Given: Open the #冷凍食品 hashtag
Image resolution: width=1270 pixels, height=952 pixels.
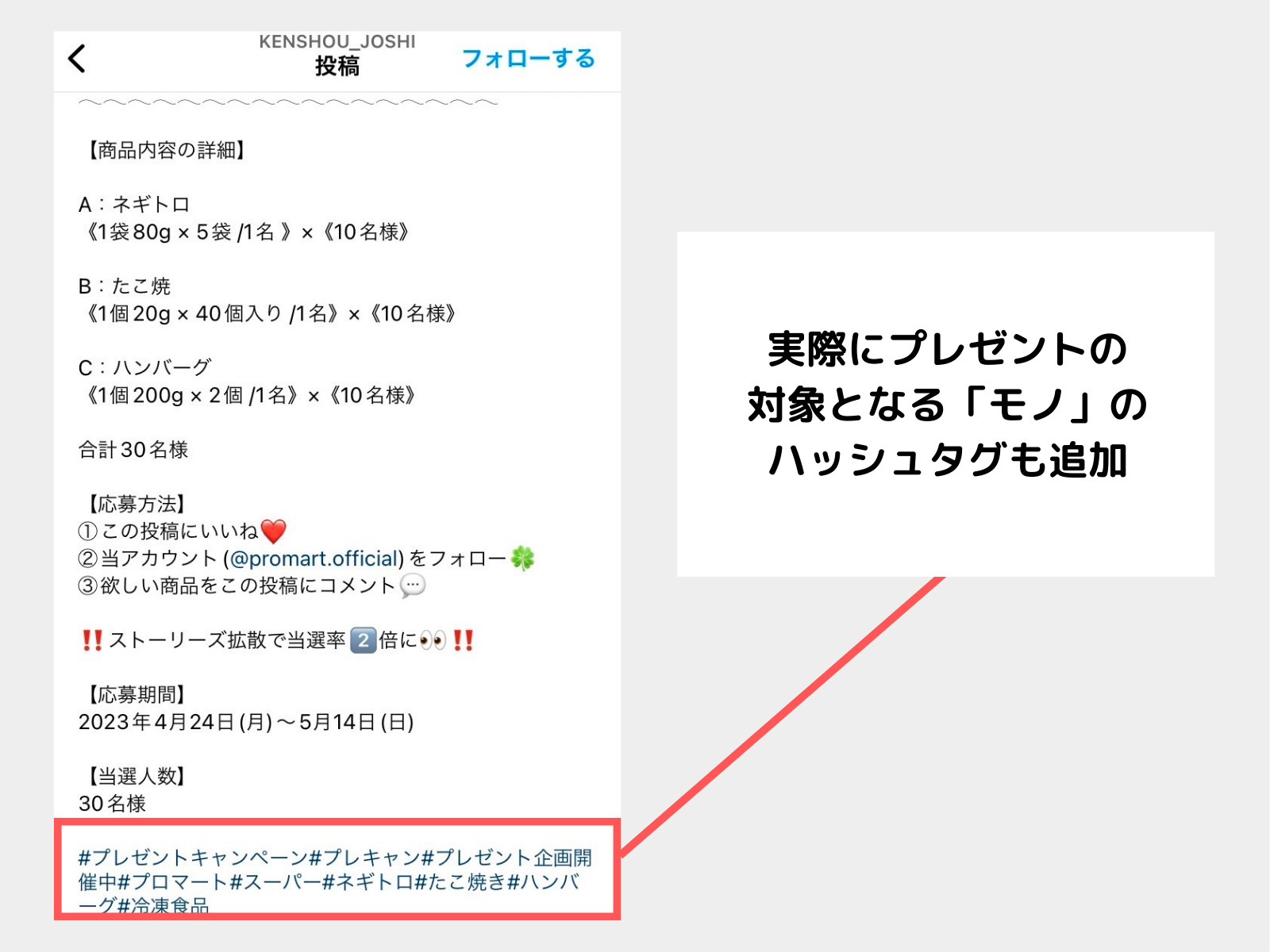Looking at the screenshot, I should pos(163,906).
